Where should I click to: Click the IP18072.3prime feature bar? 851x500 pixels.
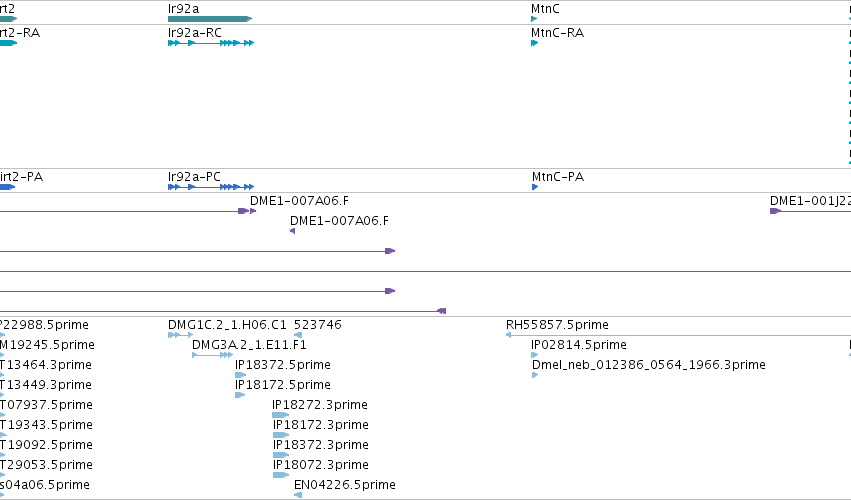coord(281,475)
